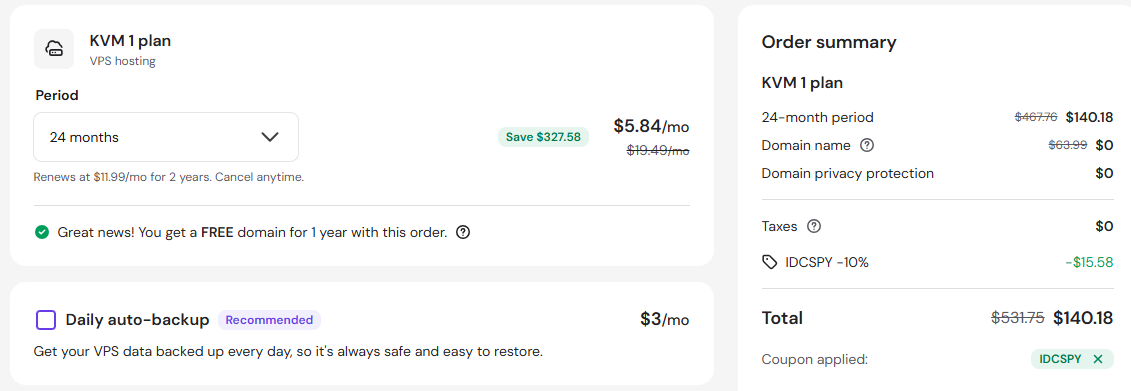Click the Save $327.58 badge

(543, 137)
